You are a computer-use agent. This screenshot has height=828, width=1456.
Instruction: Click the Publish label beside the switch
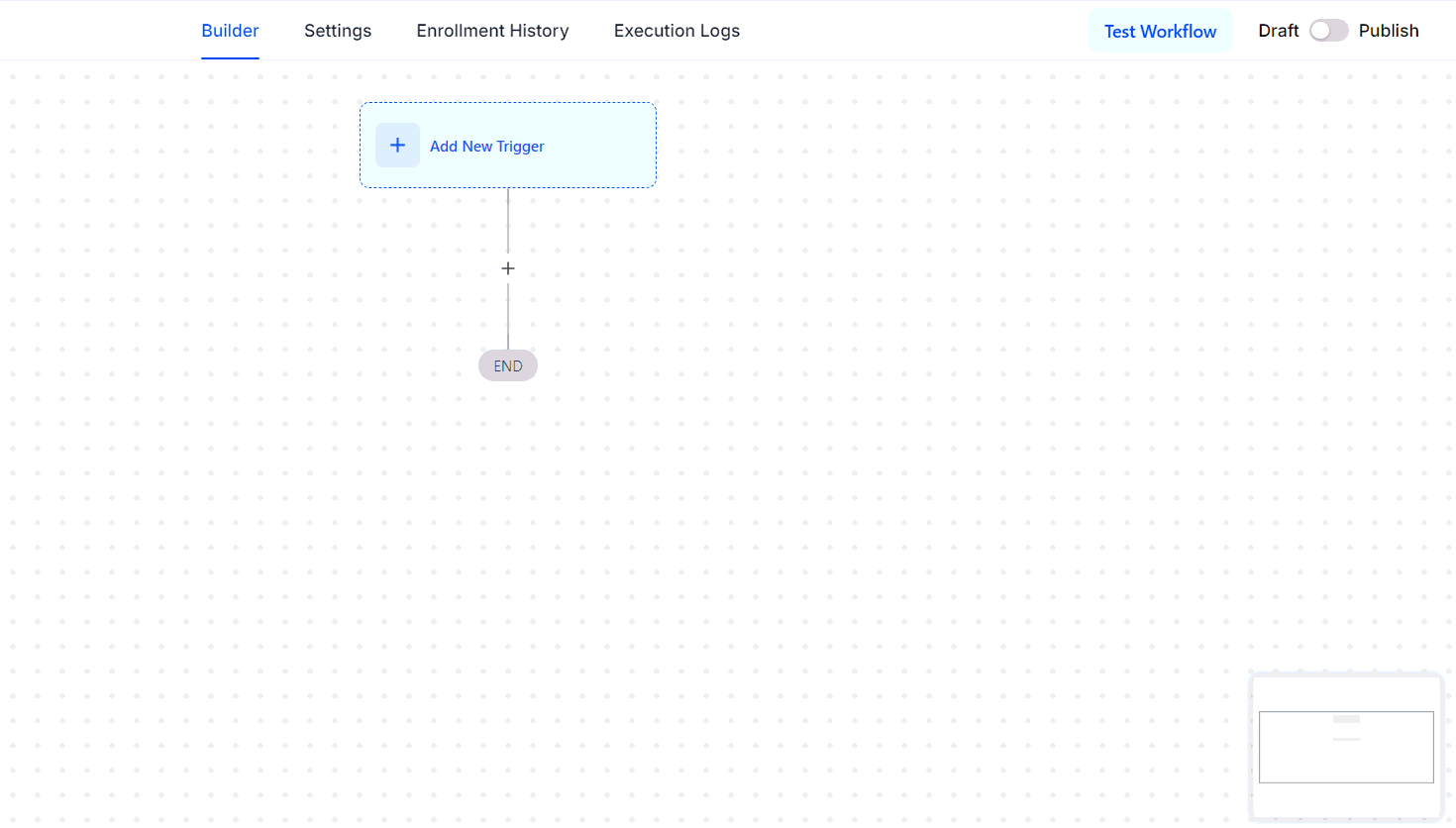click(1389, 31)
